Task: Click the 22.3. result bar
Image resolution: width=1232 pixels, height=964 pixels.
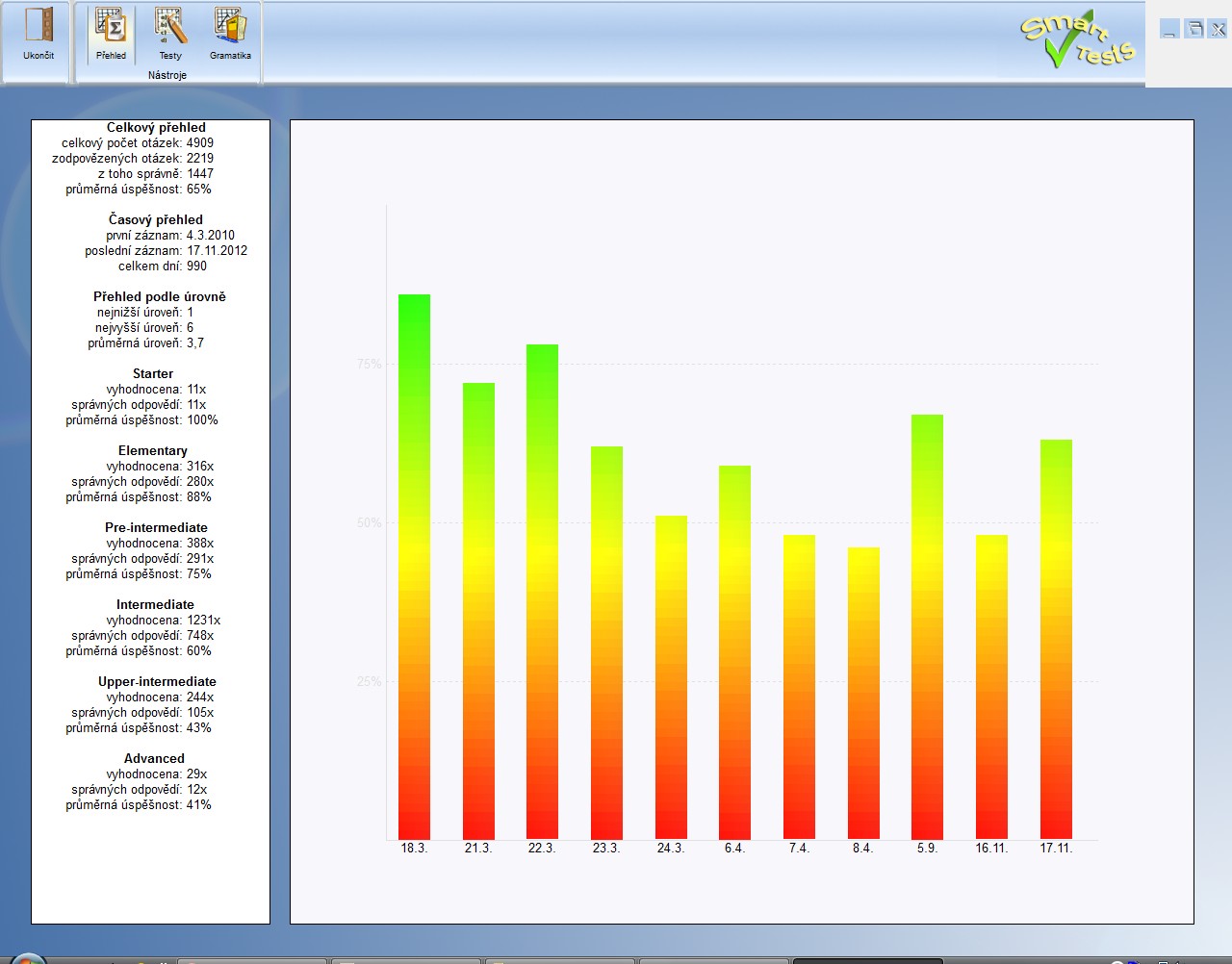Action: coord(542,592)
